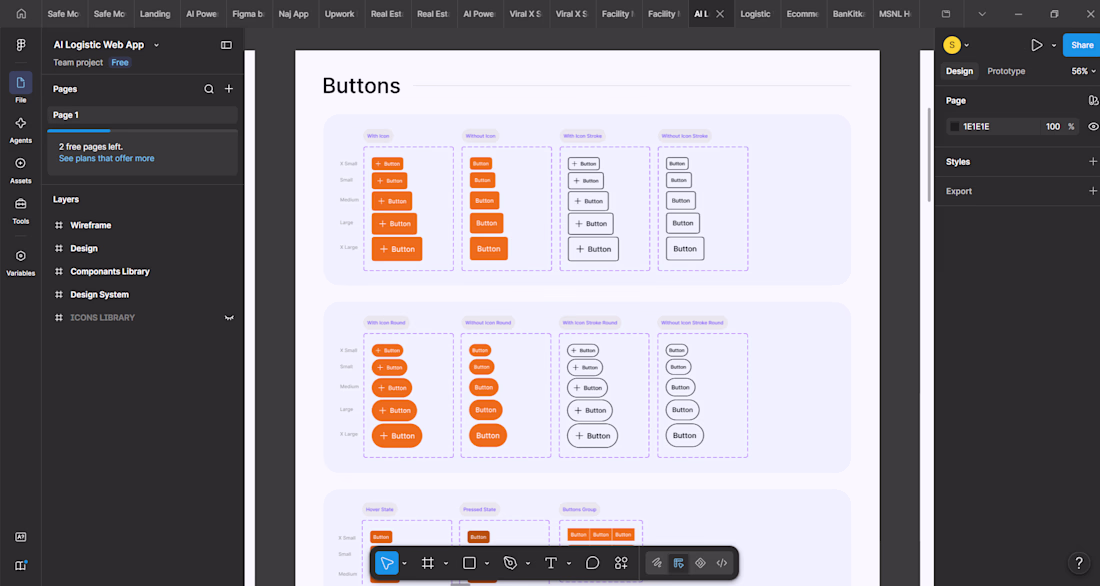Go to the home tab icon

(21, 13)
